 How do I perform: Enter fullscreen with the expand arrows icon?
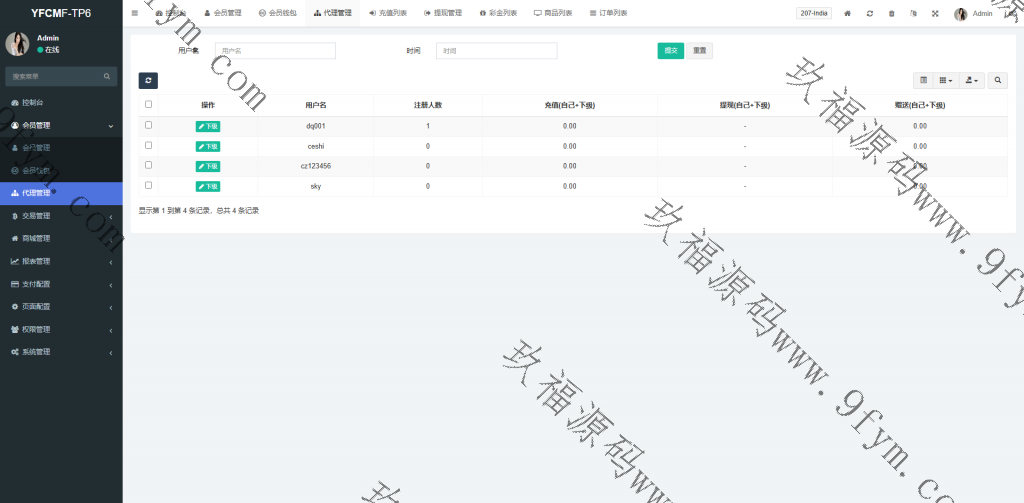pos(935,14)
